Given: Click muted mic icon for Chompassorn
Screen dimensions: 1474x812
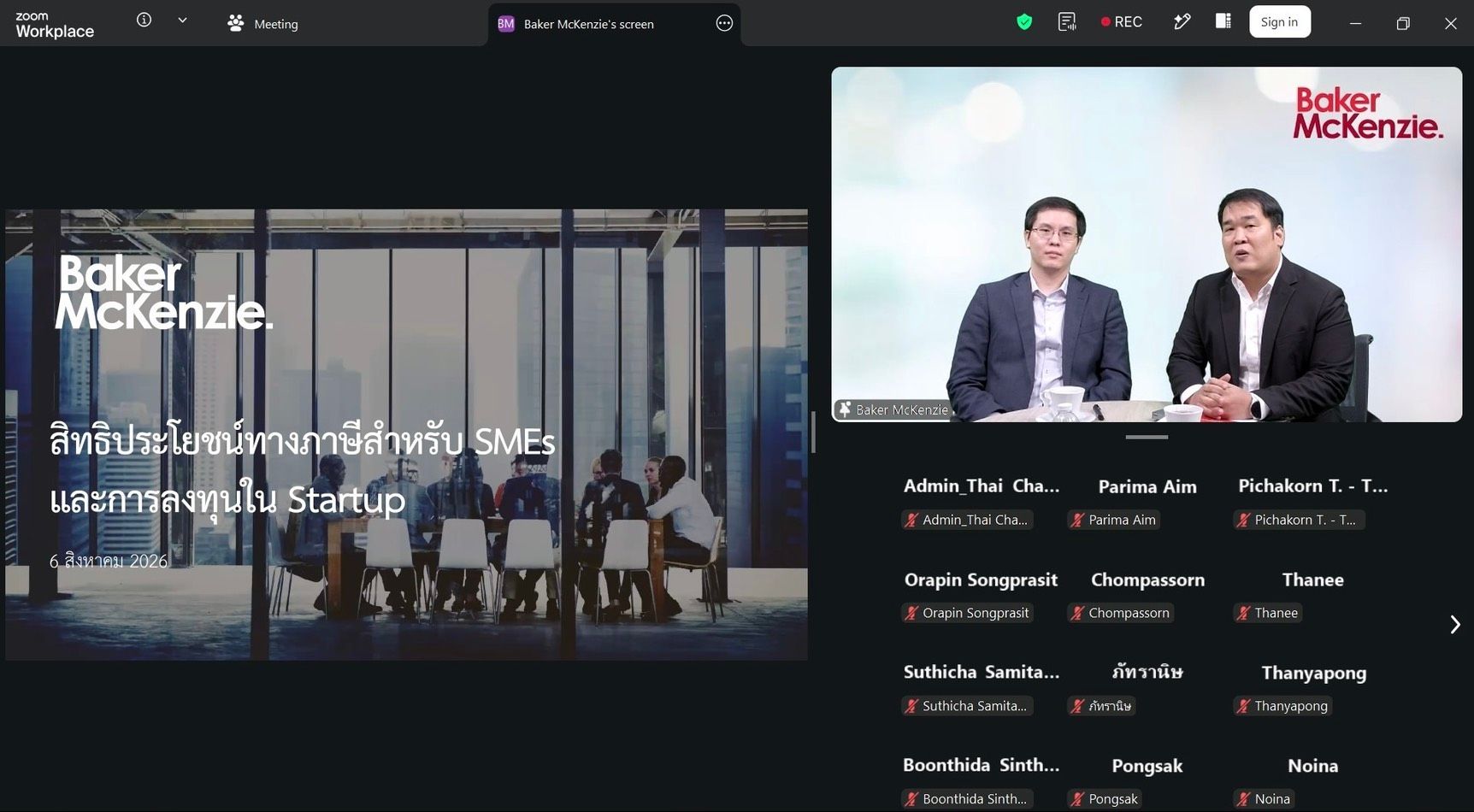Looking at the screenshot, I should (1077, 613).
